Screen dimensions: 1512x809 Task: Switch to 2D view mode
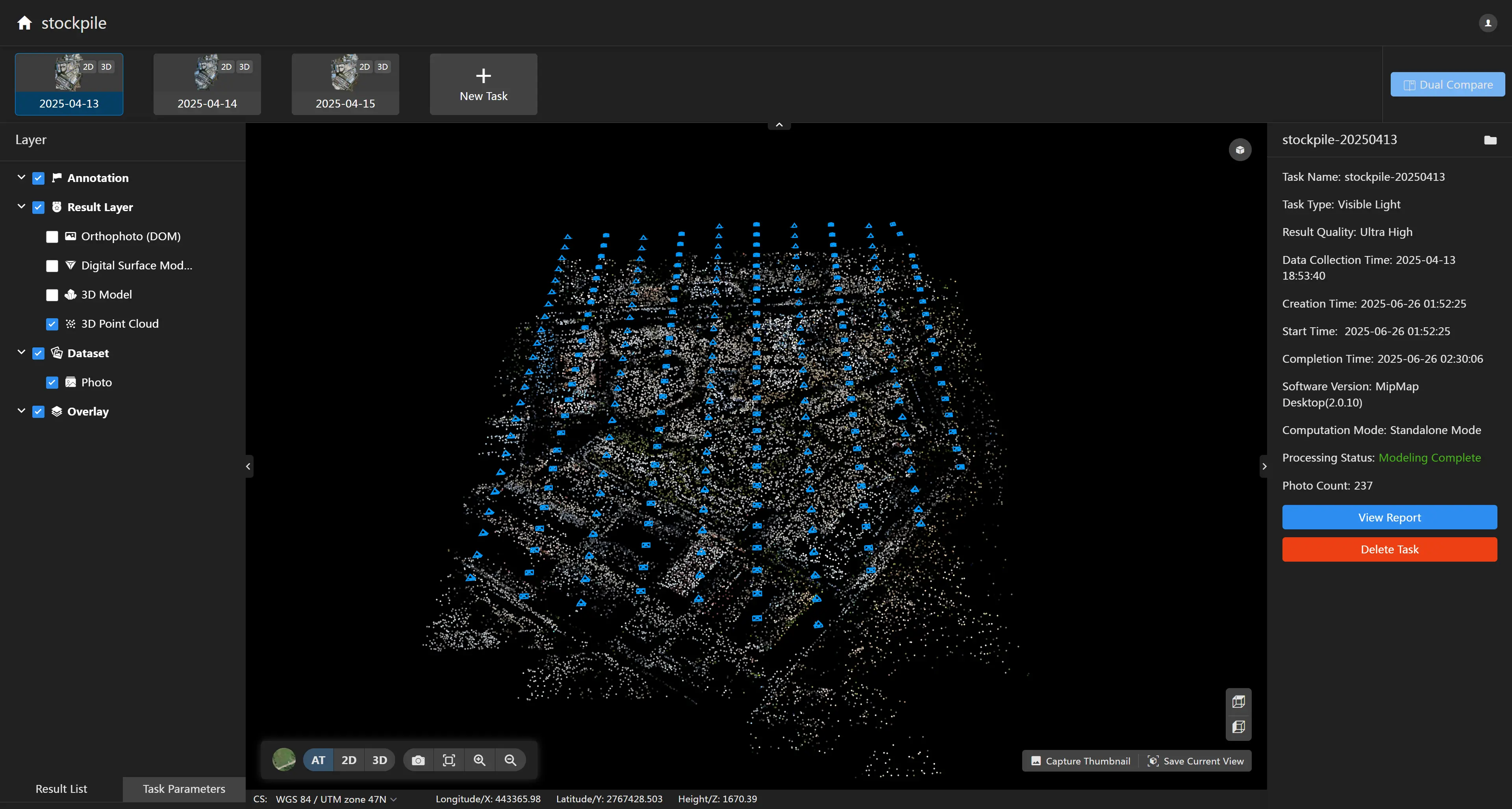coord(348,760)
